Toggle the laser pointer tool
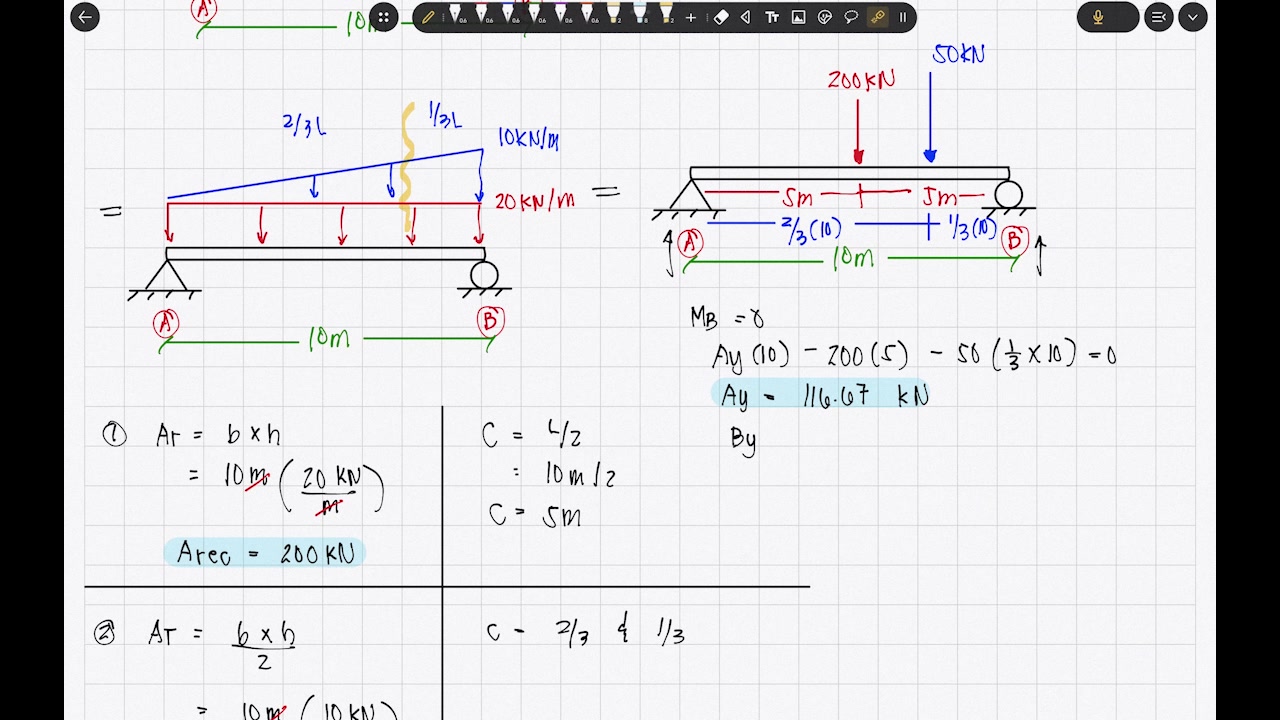Viewport: 1280px width, 720px height. click(x=878, y=17)
